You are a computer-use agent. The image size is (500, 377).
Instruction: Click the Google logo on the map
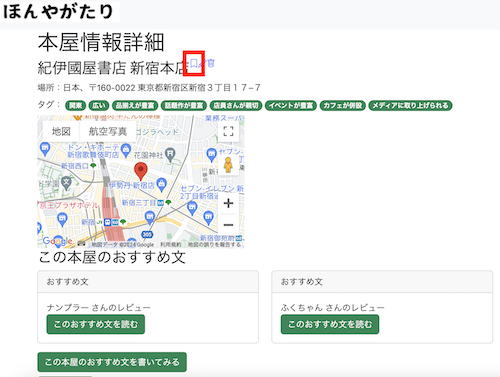coord(57,241)
